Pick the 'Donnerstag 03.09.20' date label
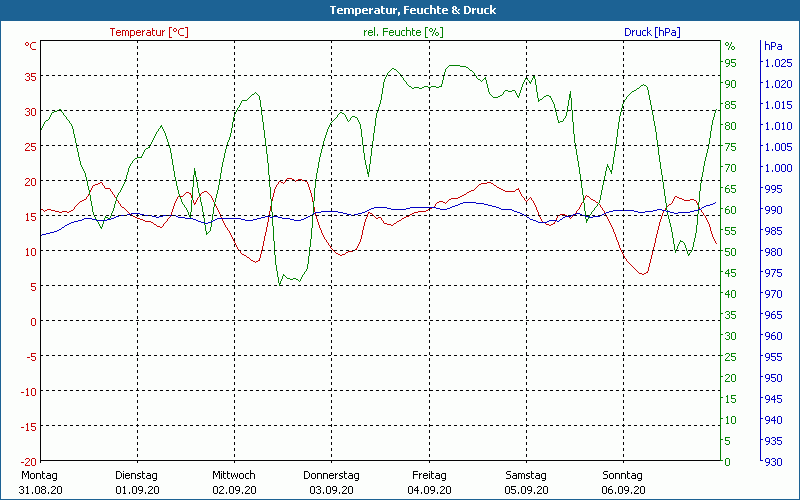Screen dimensions: 800x500 [331, 482]
